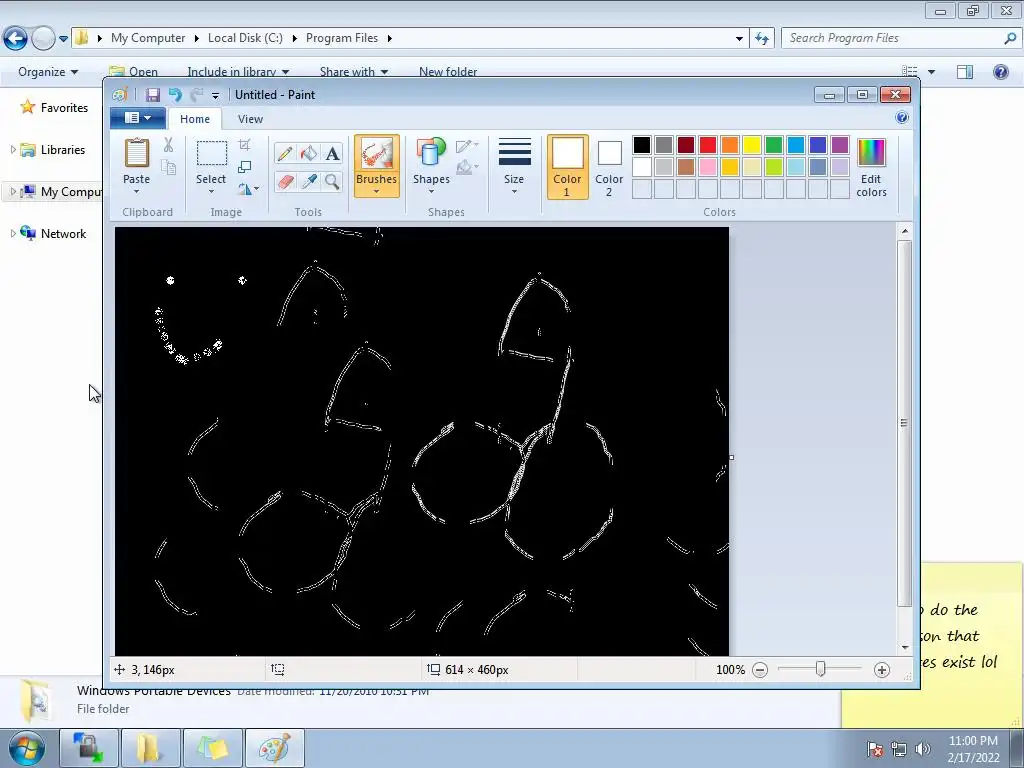Click the Paste clipboard icon
The width and height of the screenshot is (1024, 768).
(x=136, y=153)
